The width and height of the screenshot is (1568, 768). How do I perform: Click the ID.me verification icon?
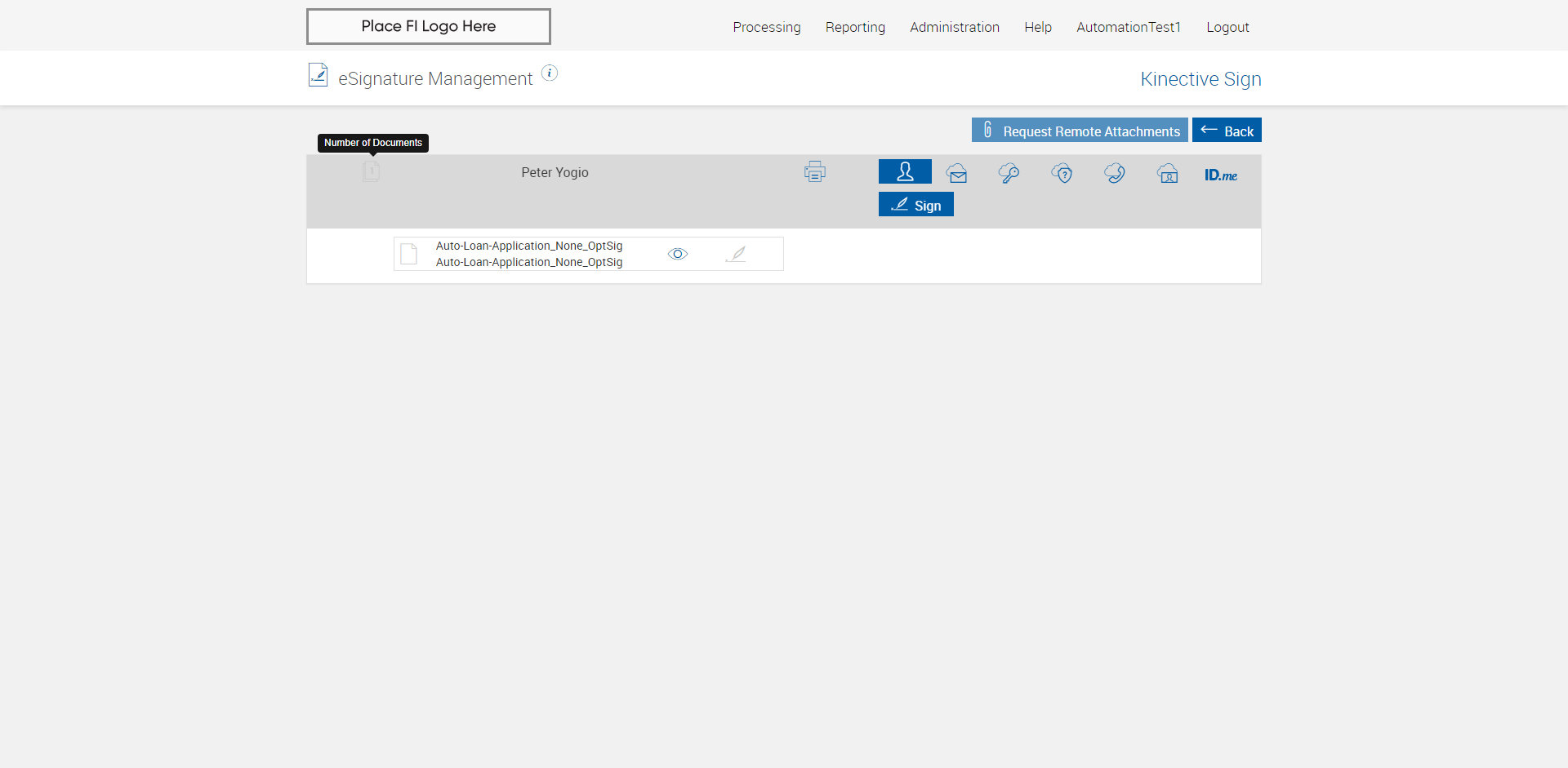(x=1221, y=175)
